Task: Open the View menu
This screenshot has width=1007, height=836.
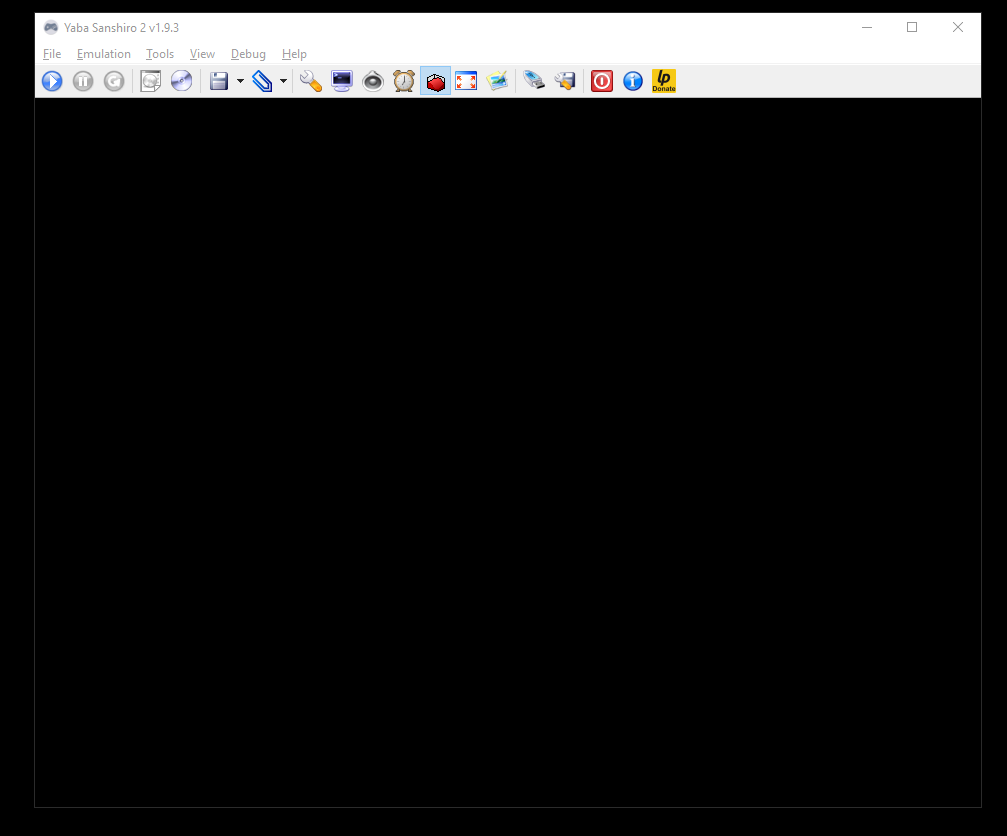Action: pyautogui.click(x=202, y=54)
